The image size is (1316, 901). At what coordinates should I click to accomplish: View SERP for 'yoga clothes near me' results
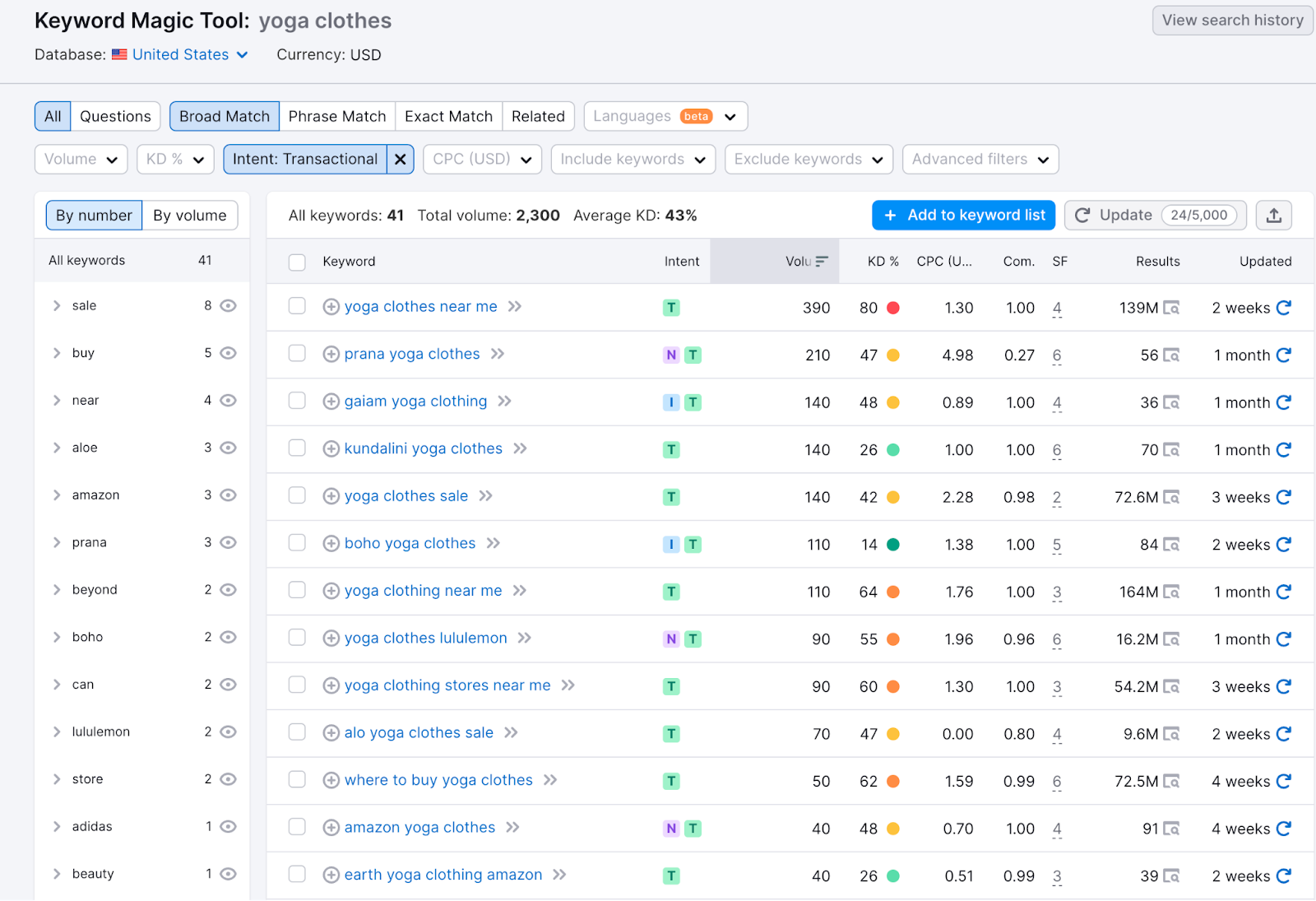click(1171, 308)
